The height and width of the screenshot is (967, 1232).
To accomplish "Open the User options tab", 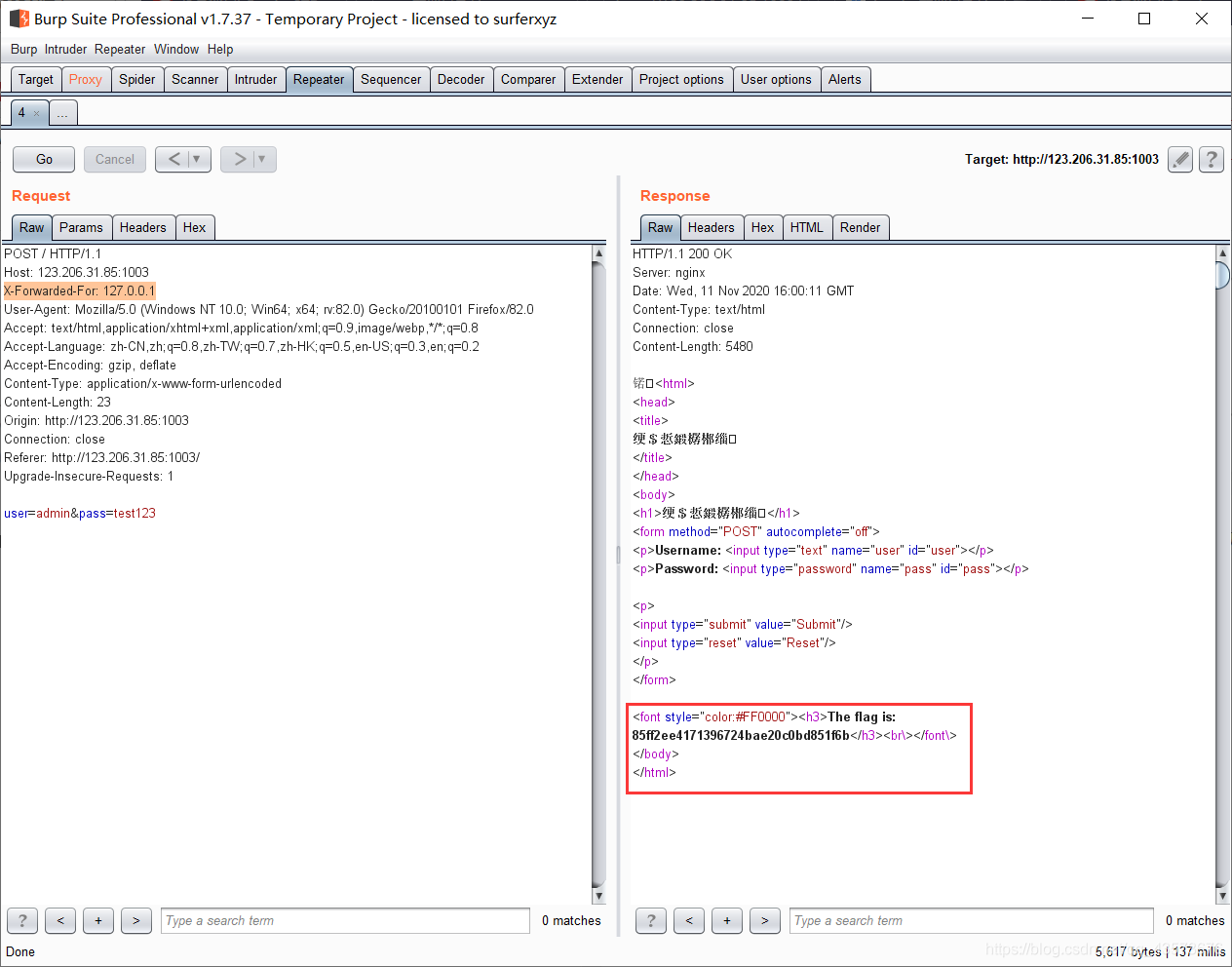I will click(x=776, y=80).
